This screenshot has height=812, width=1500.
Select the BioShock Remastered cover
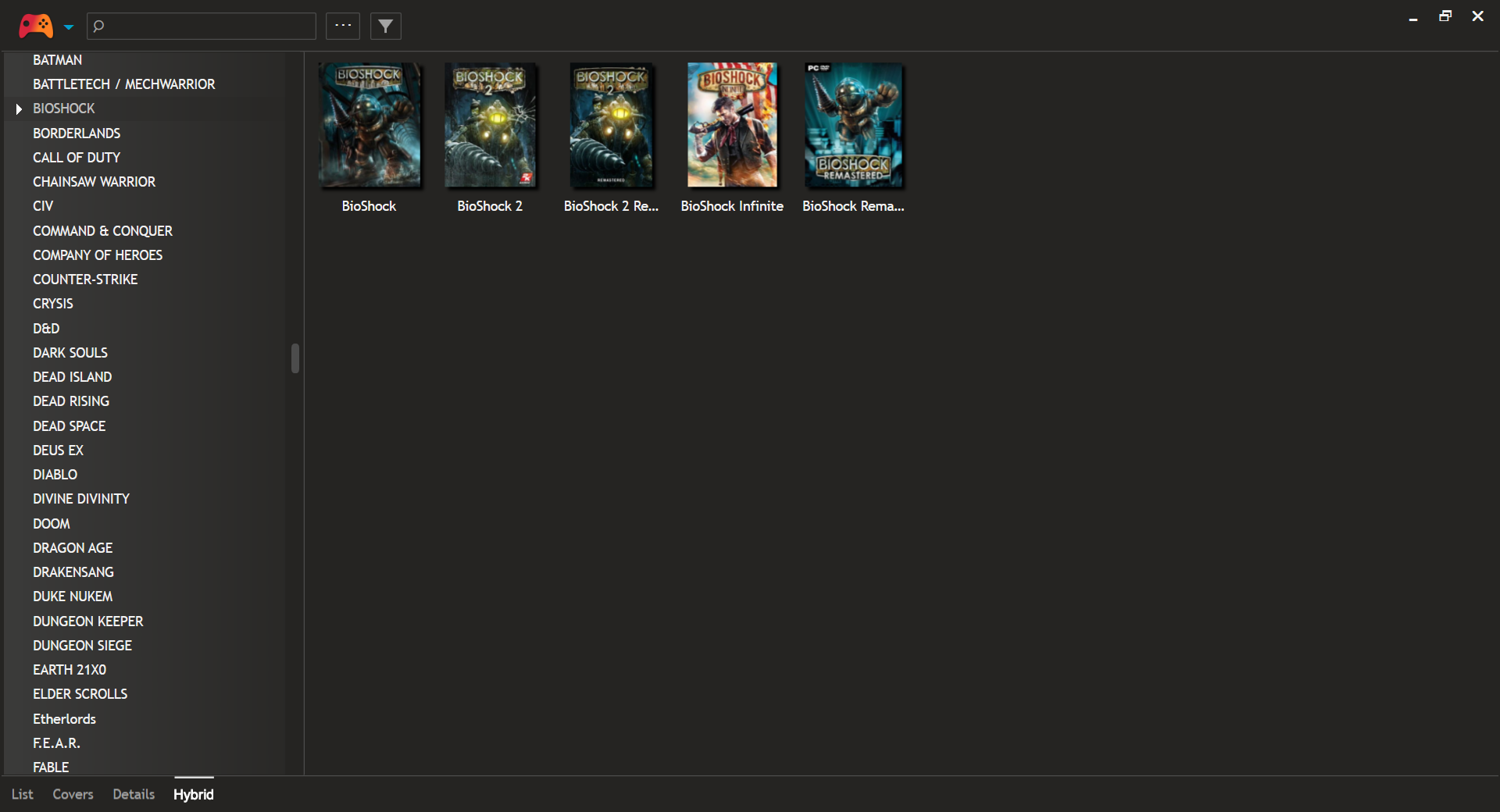coord(853,125)
